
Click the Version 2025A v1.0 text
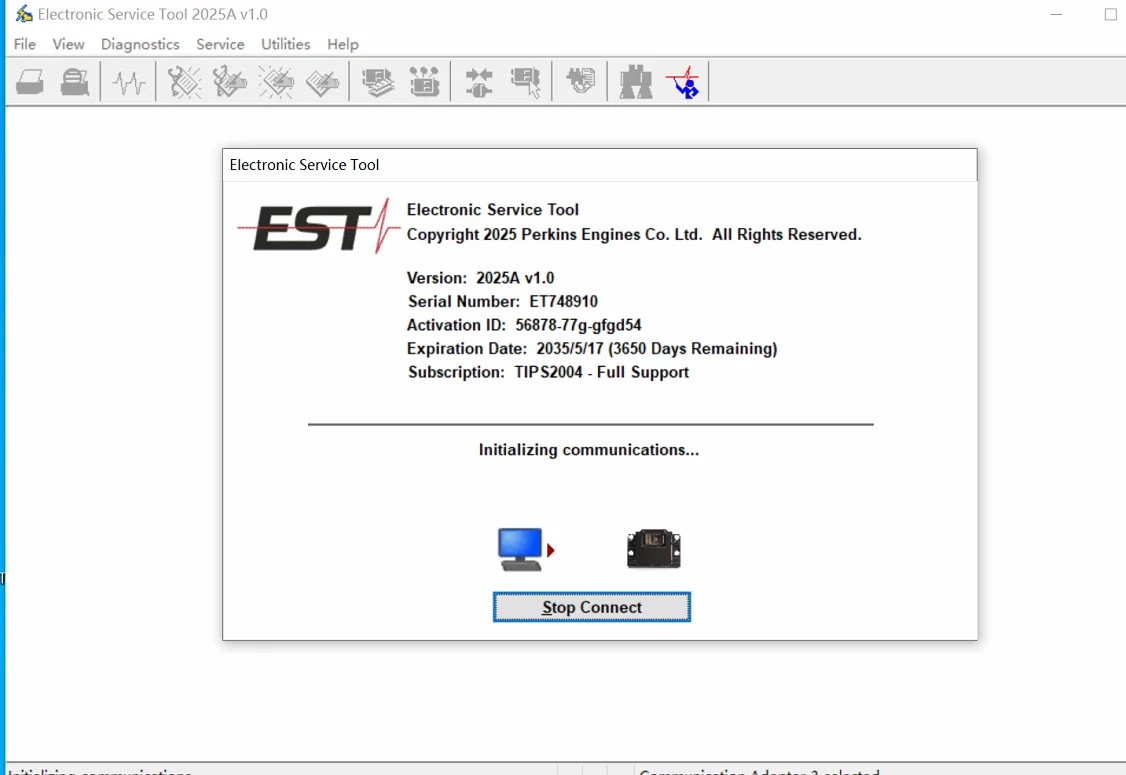point(480,278)
